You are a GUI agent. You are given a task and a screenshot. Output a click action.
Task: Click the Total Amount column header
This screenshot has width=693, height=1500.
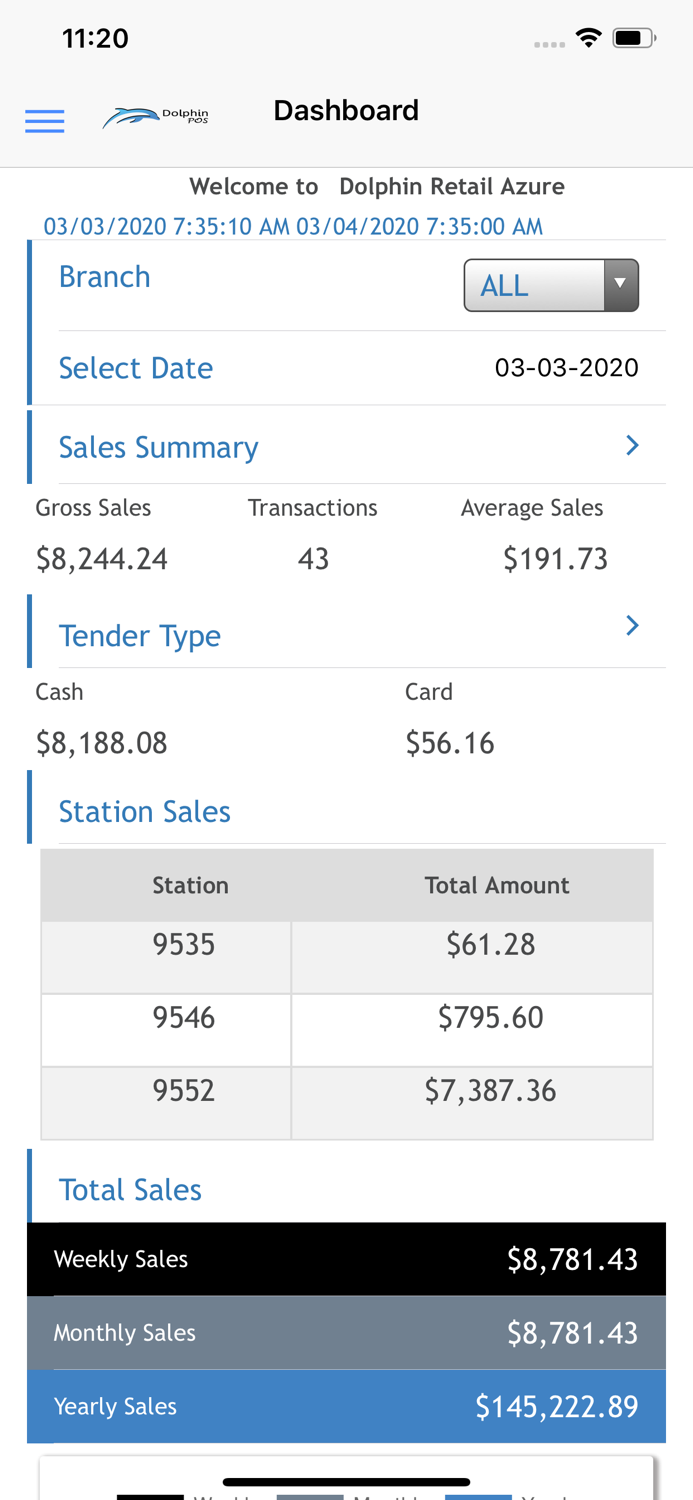coord(497,885)
